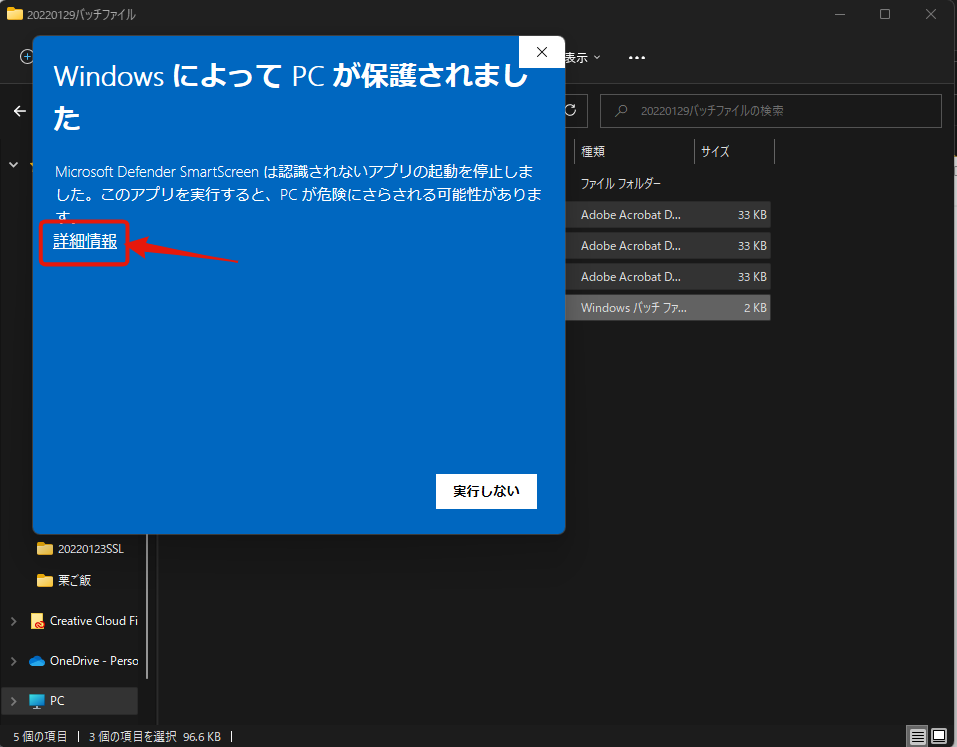Expand the OneDrive tree node
This screenshot has width=957, height=747.
click(13, 661)
